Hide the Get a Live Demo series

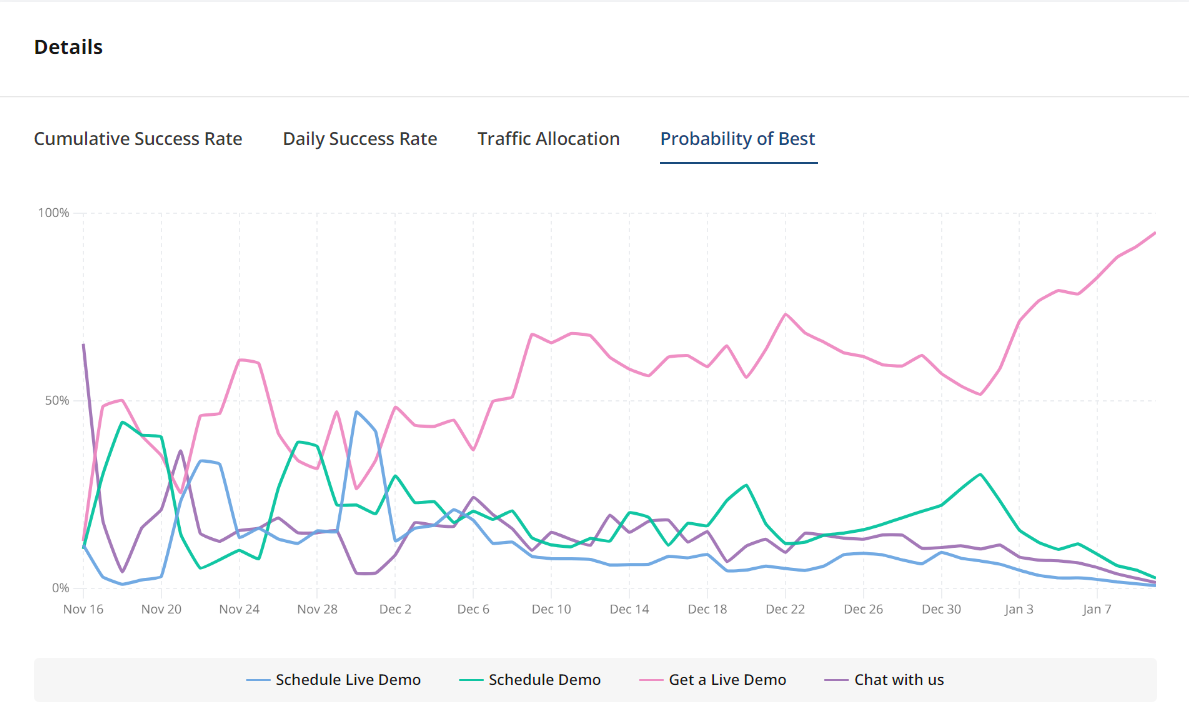point(713,679)
